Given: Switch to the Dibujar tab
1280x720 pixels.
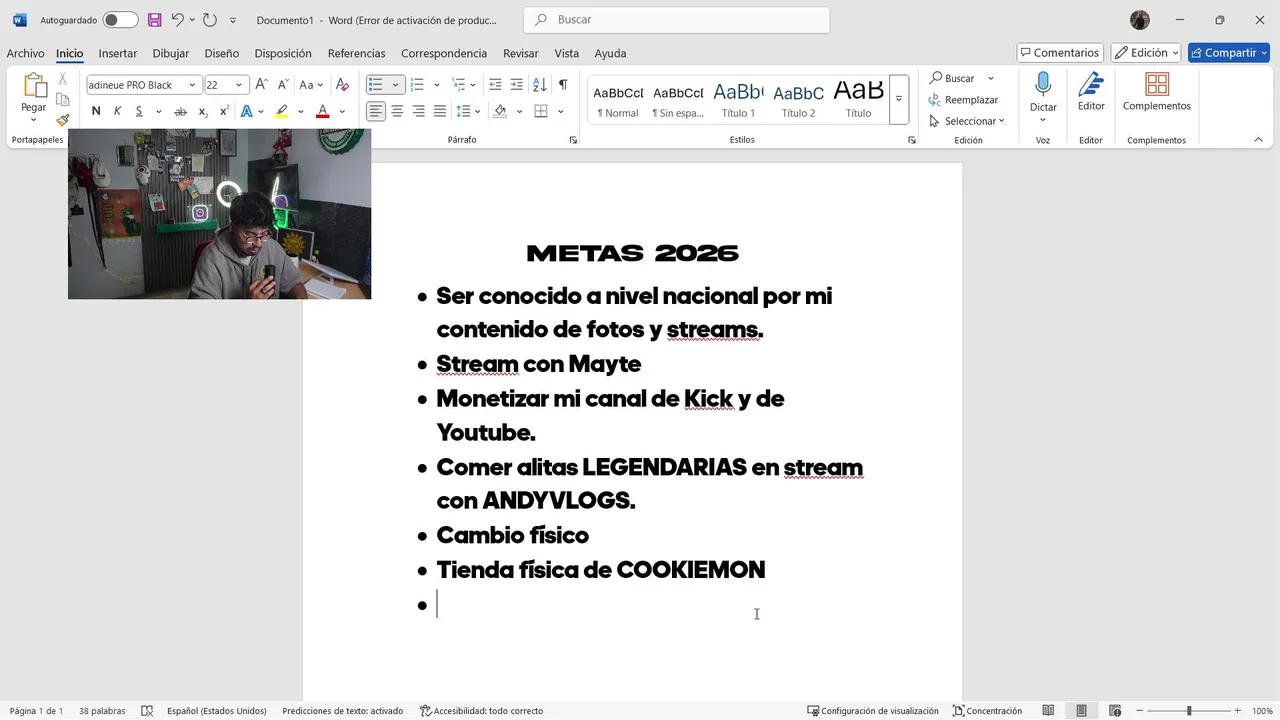Looking at the screenshot, I should click(x=171, y=53).
